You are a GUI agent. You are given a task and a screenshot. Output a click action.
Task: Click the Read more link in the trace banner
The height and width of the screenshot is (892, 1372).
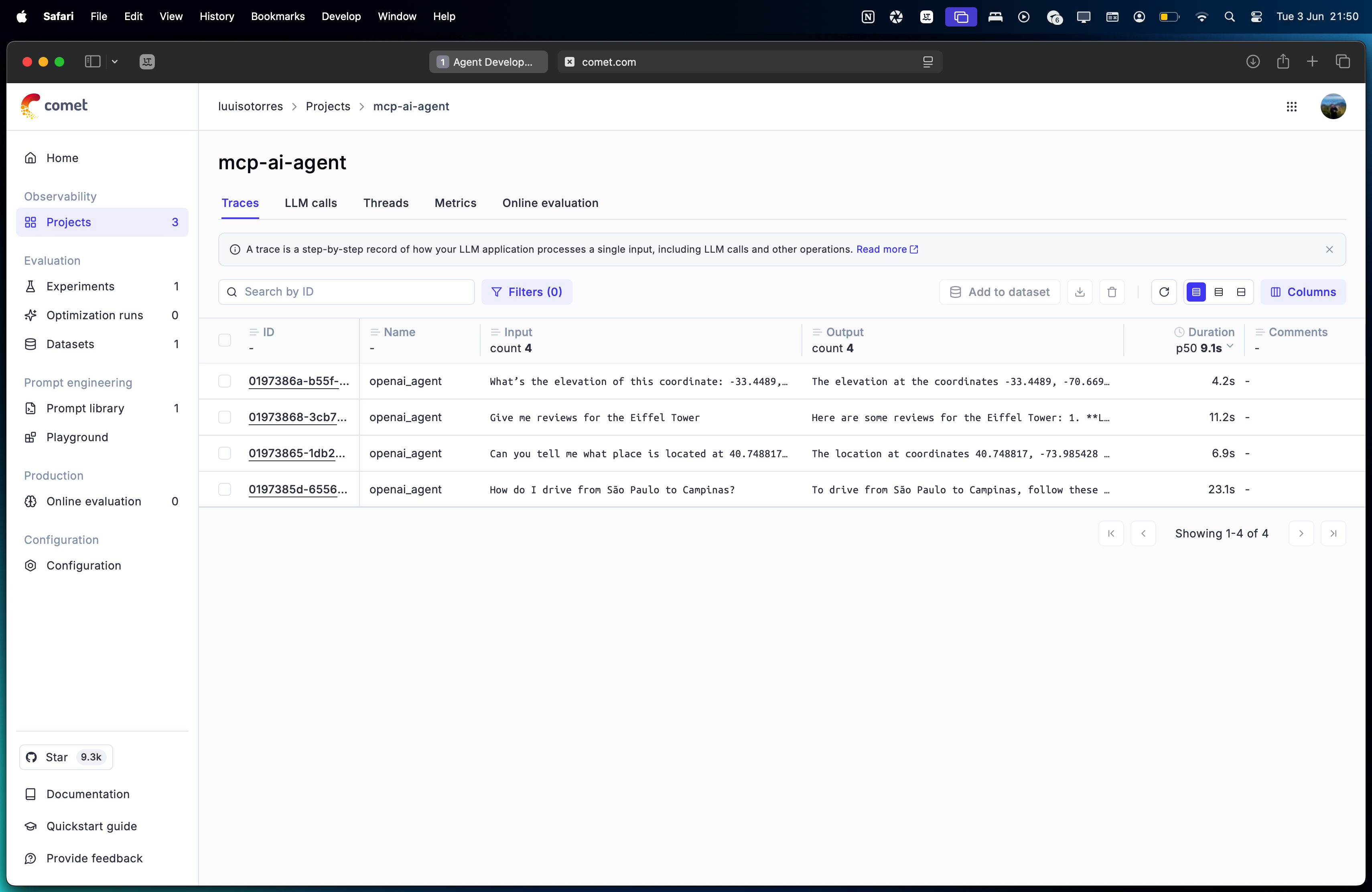(x=883, y=249)
